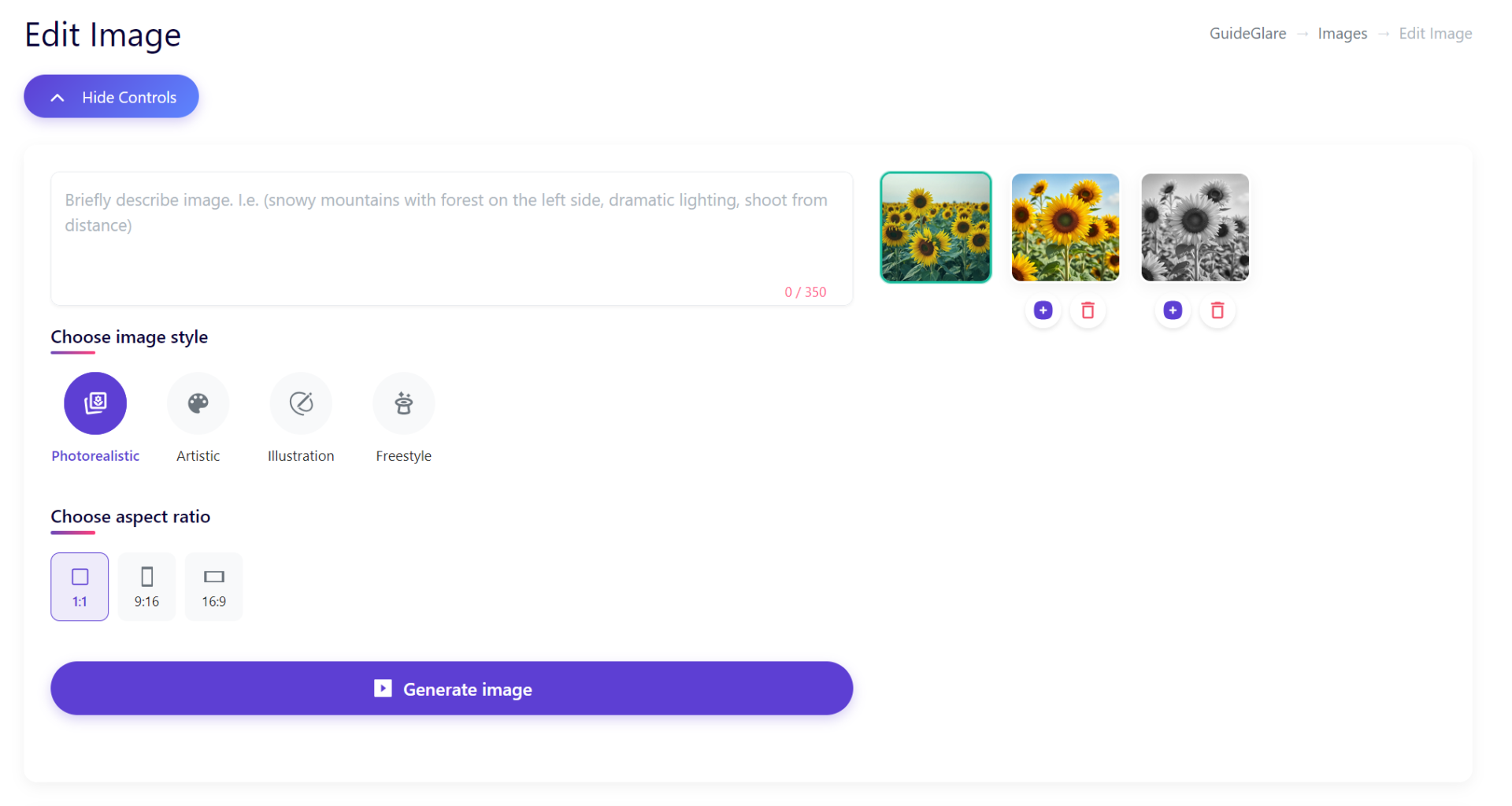Open the color sunflower close-up thumbnail
1512x806 pixels.
[1065, 228]
